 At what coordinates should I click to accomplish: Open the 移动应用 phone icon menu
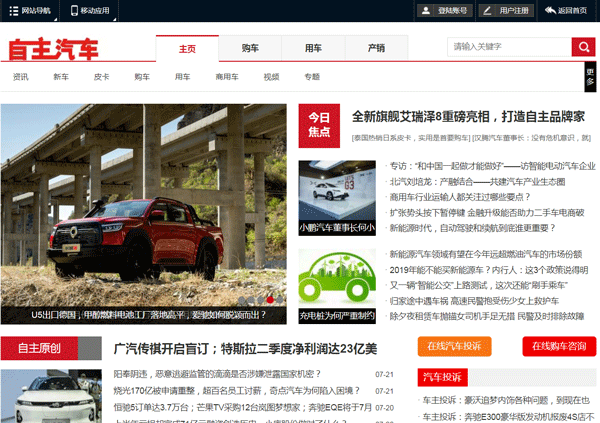[x=90, y=11]
